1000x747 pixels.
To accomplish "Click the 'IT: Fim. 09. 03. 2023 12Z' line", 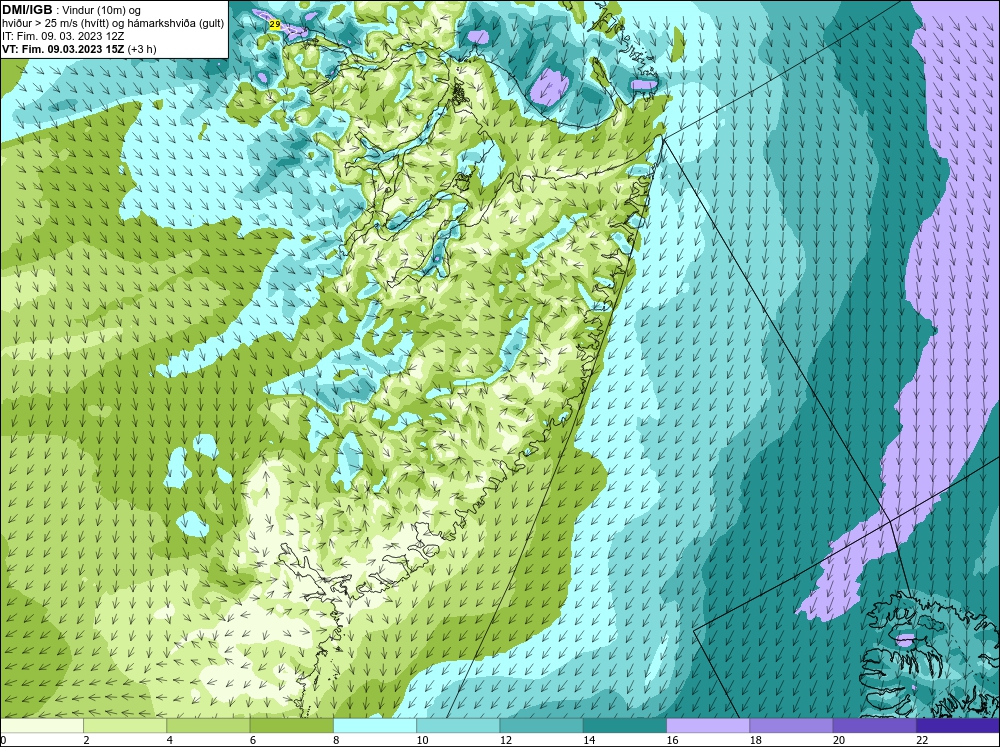I will tap(63, 36).
